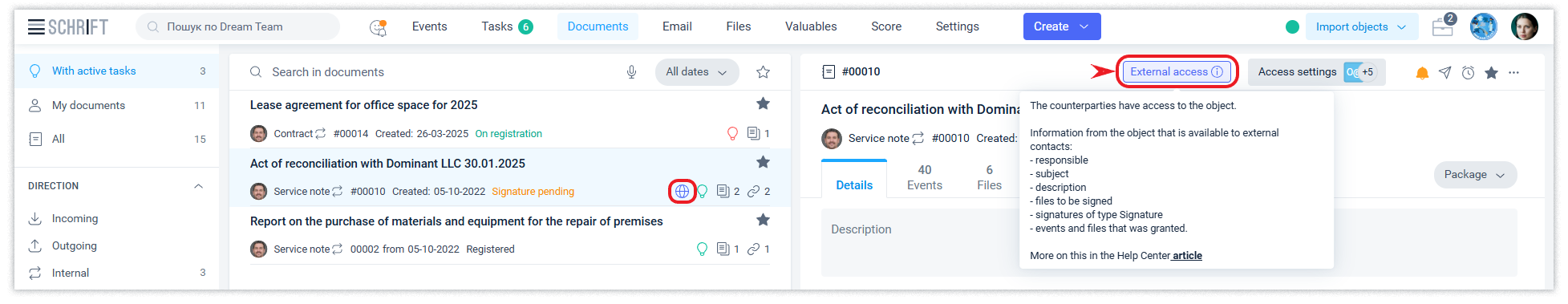Open the Files tab with count 6
1568x304 pixels.
(x=989, y=177)
